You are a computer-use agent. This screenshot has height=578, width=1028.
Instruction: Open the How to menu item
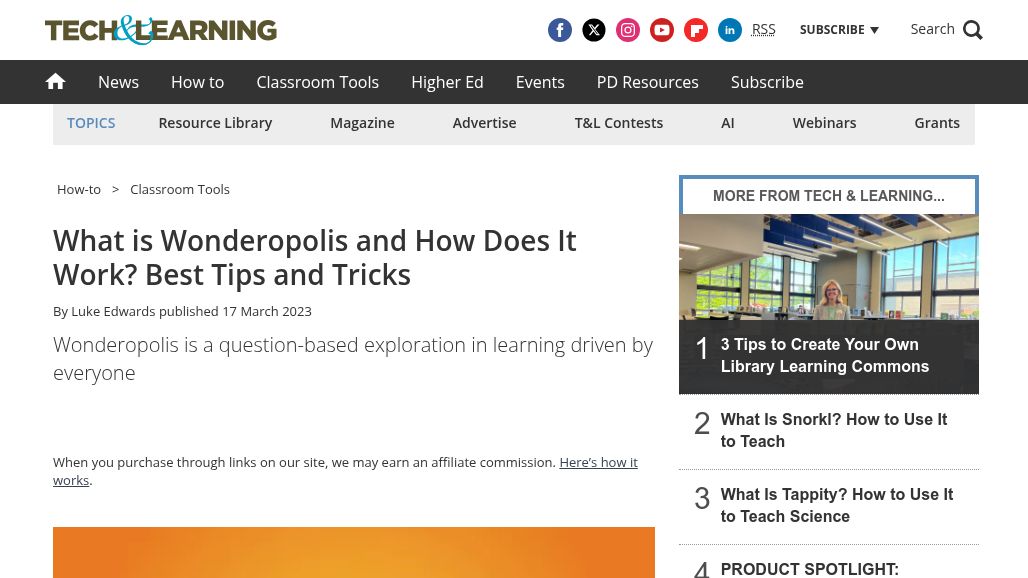(197, 82)
